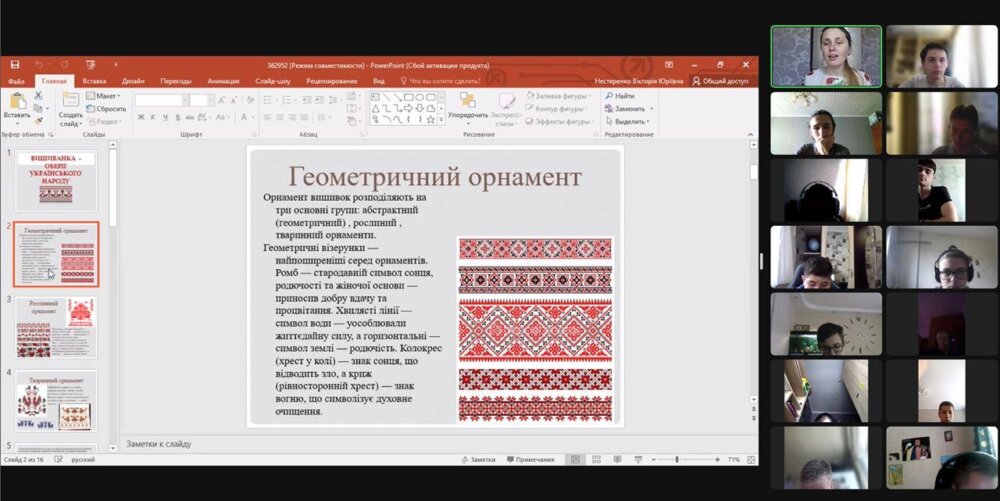The width and height of the screenshot is (1000, 501).
Task: Apply a numbered list
Action: click(288, 100)
